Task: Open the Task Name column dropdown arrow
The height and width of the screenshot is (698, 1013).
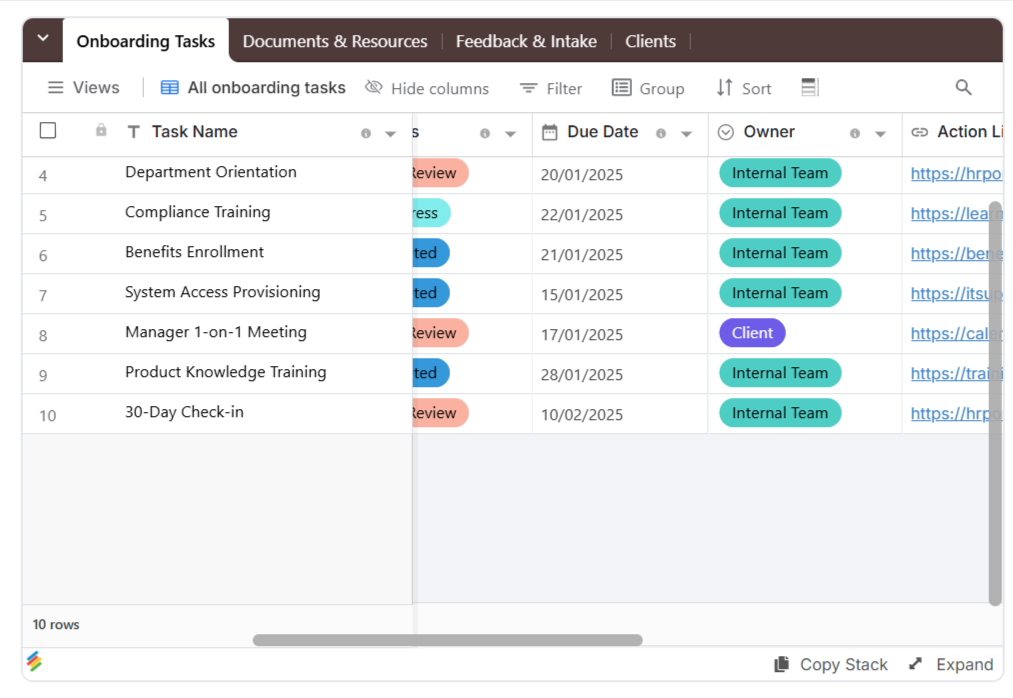Action: tap(390, 134)
